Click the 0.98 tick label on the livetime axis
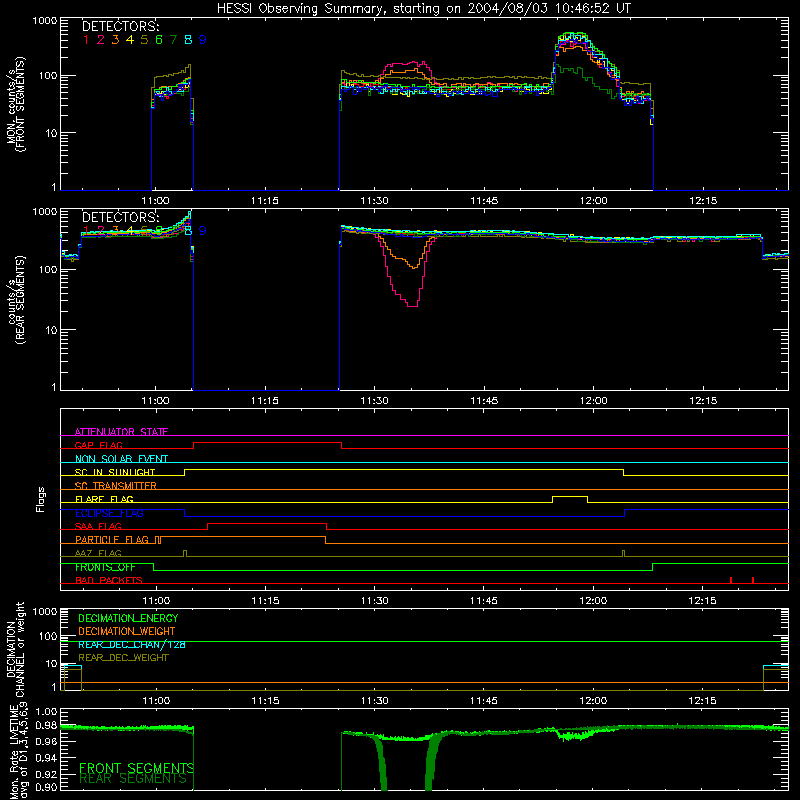The height and width of the screenshot is (800, 800). (x=46, y=724)
